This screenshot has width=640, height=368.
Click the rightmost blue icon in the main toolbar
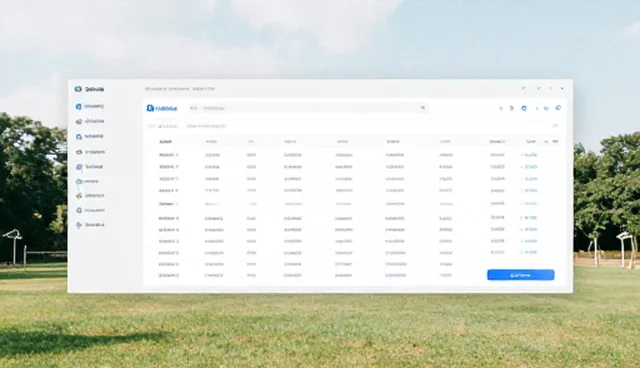pyautogui.click(x=558, y=108)
